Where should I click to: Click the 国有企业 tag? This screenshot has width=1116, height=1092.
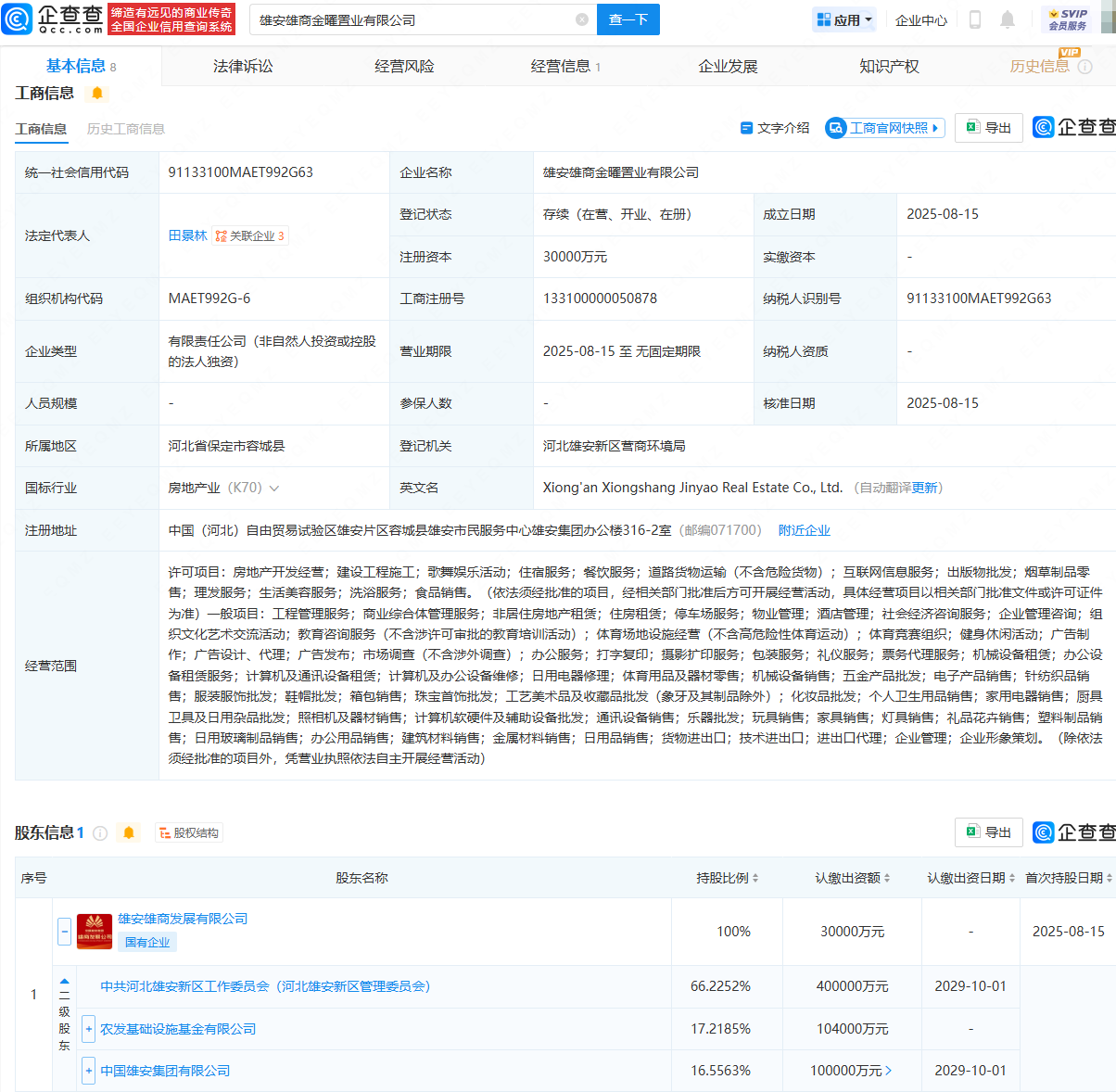coord(147,942)
